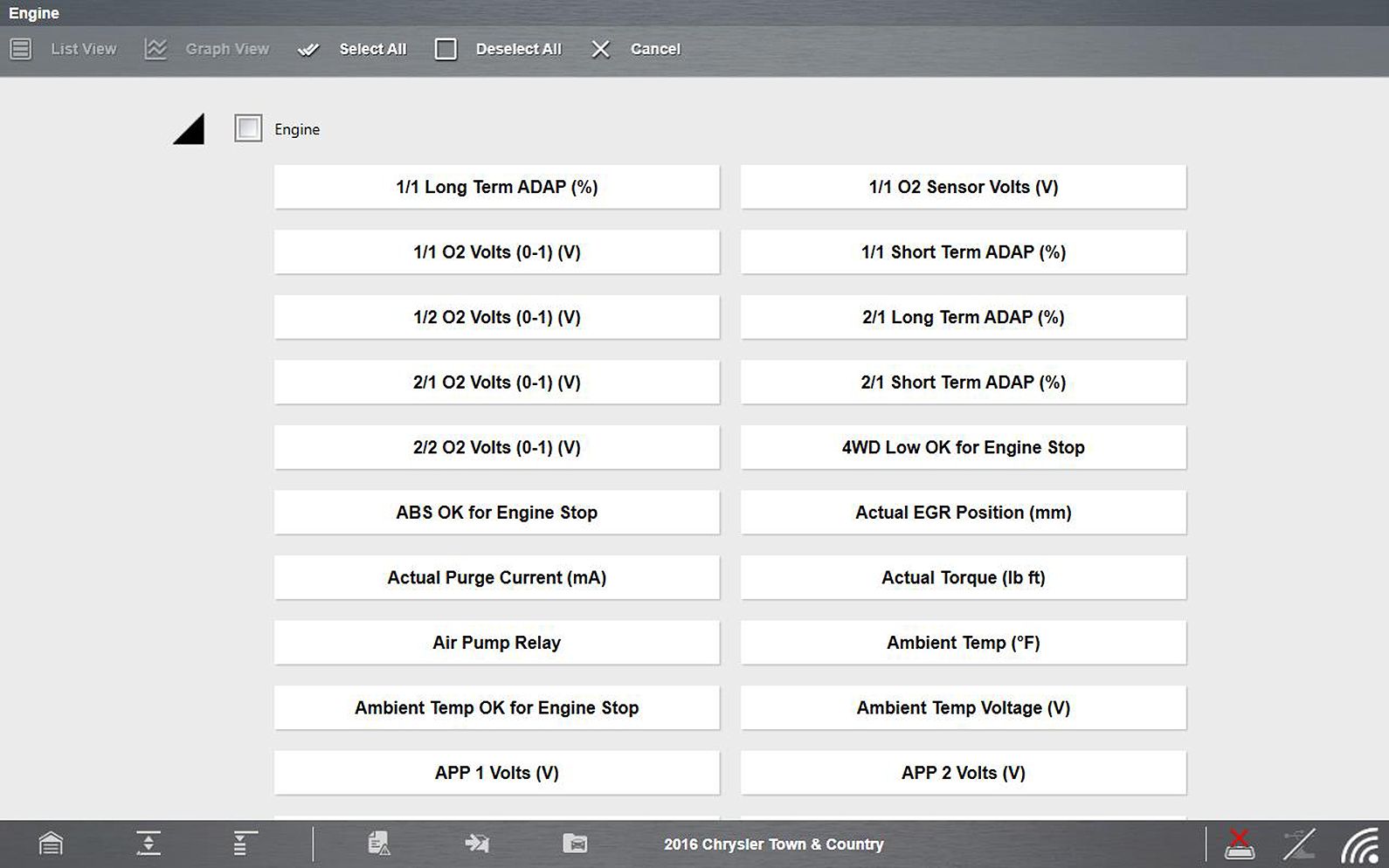1389x868 pixels.
Task: Click the change vehicle arrow icon
Action: [x=477, y=844]
